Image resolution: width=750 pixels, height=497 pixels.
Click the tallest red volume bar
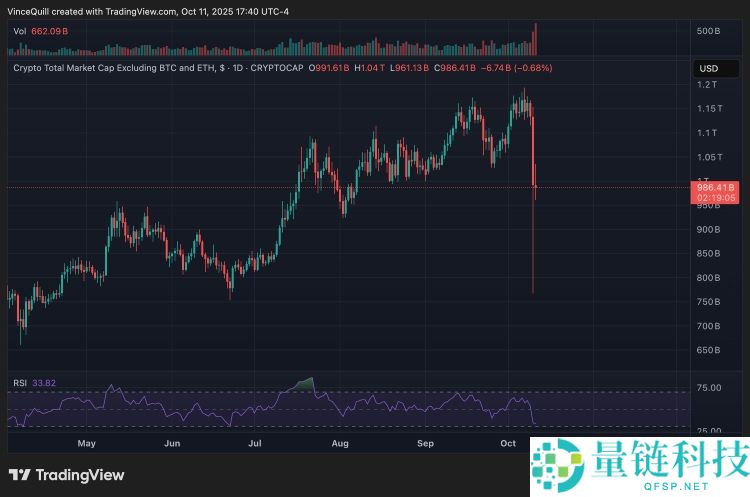(x=536, y=40)
